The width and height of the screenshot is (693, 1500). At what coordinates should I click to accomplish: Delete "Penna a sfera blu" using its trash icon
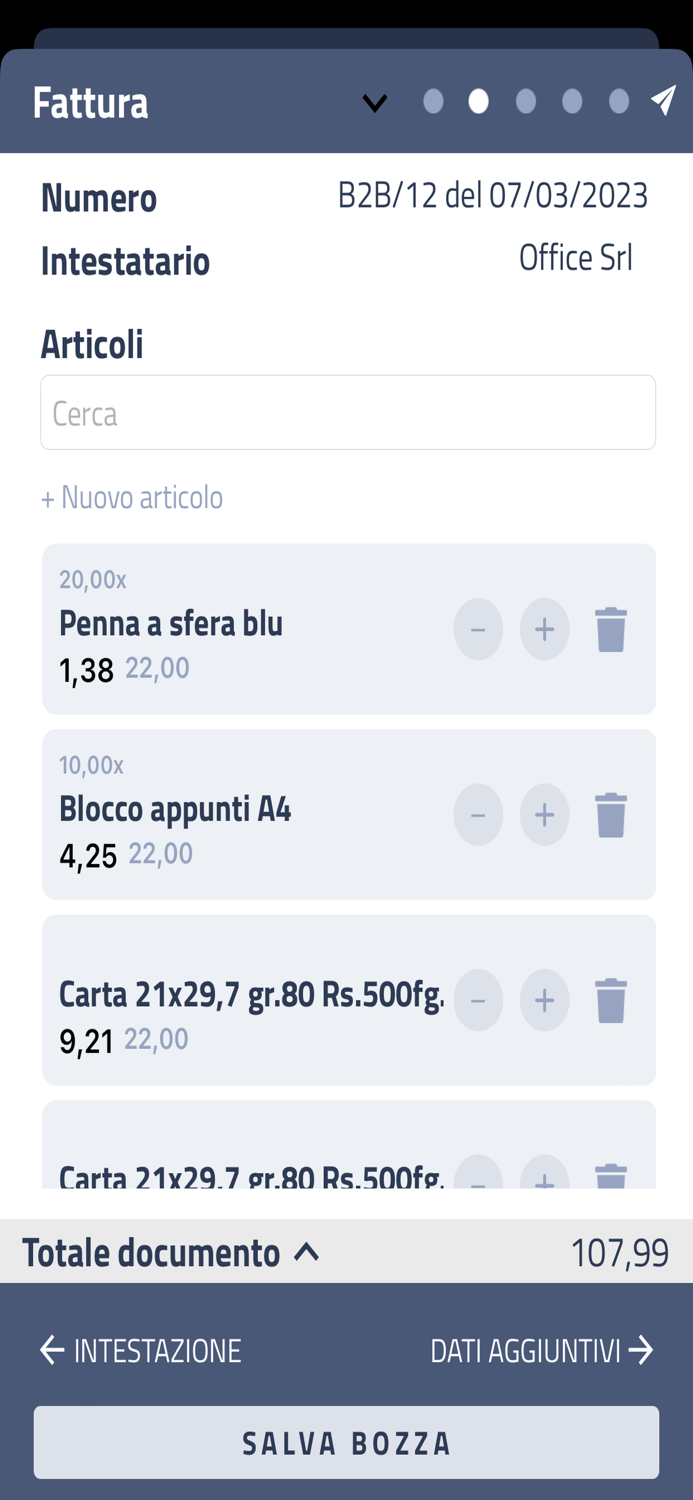point(611,629)
